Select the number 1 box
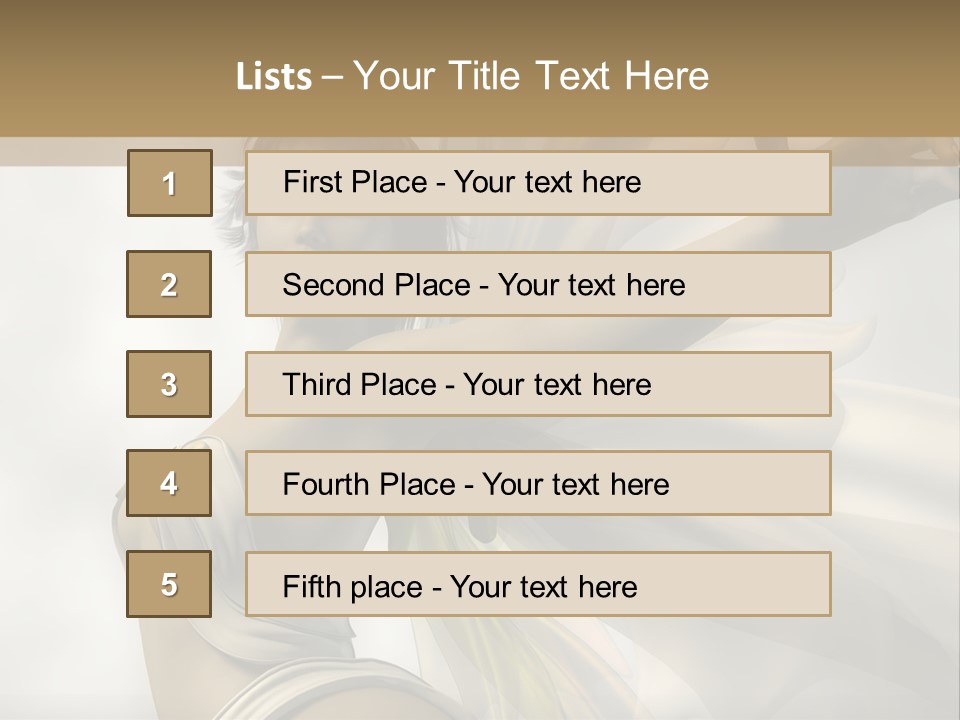The width and height of the screenshot is (960, 720). [x=170, y=183]
